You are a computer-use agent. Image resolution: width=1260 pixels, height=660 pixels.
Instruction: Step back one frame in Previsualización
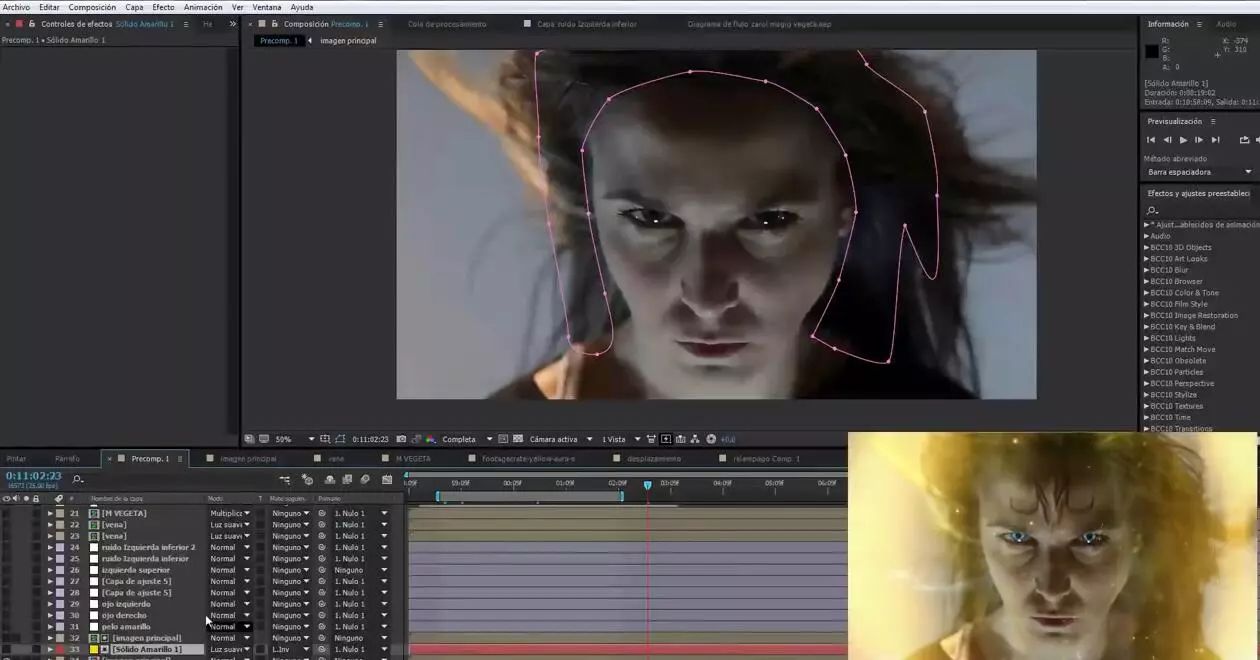1167,140
